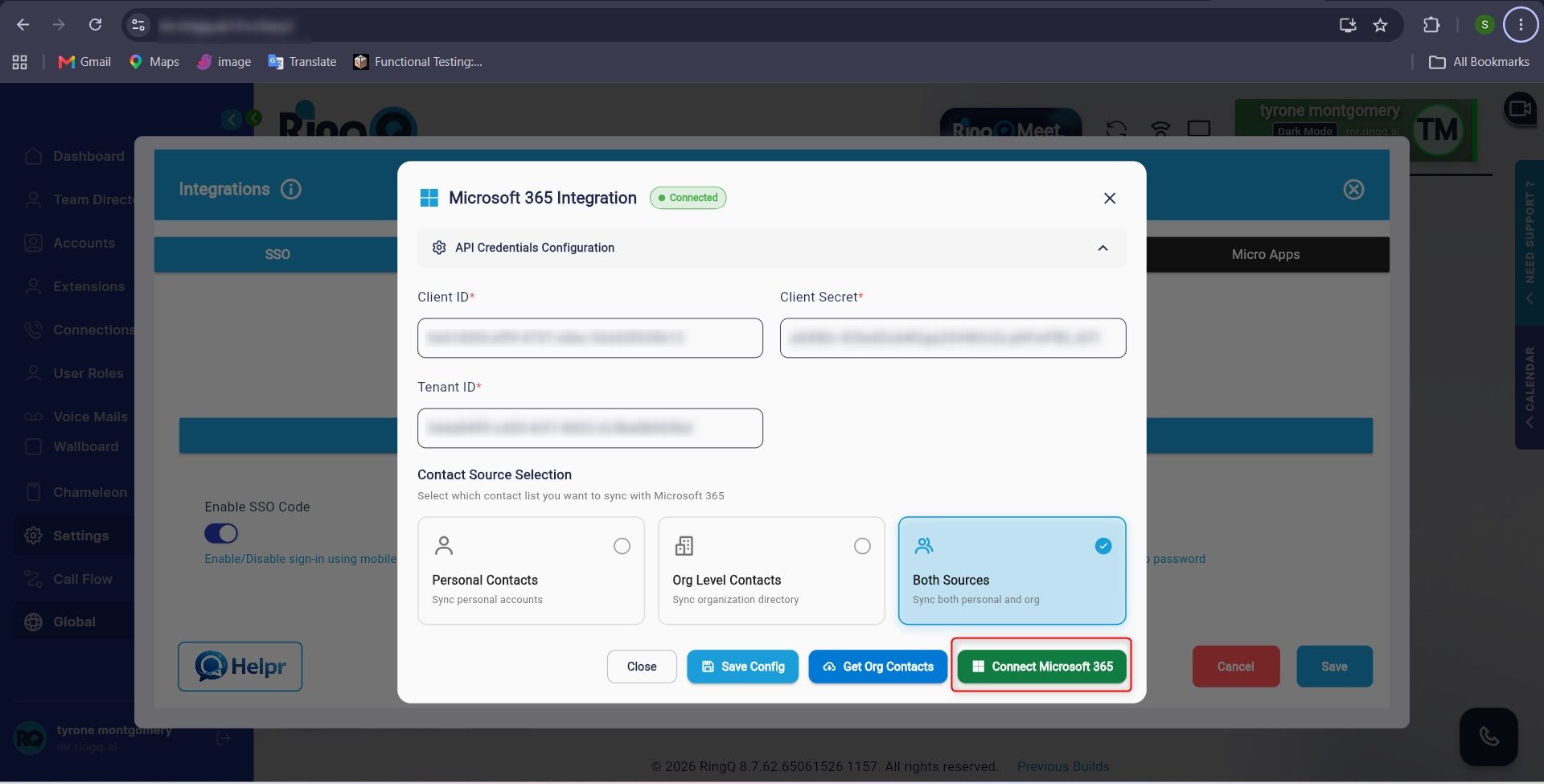The height and width of the screenshot is (784, 1544).
Task: Click the Tenant ID input field
Action: [590, 428]
